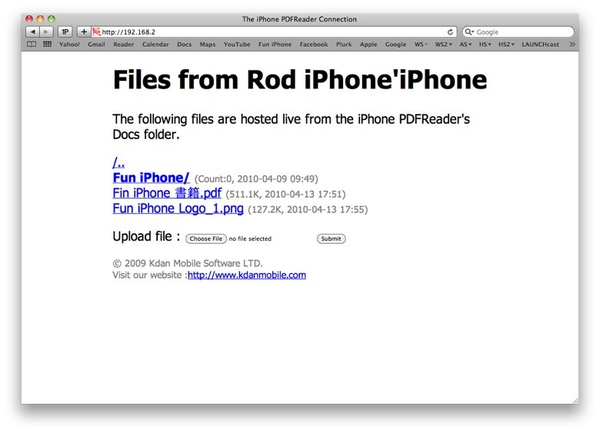Open the bookmarks book icon
Image resolution: width=600 pixels, height=433 pixels.
click(x=32, y=44)
